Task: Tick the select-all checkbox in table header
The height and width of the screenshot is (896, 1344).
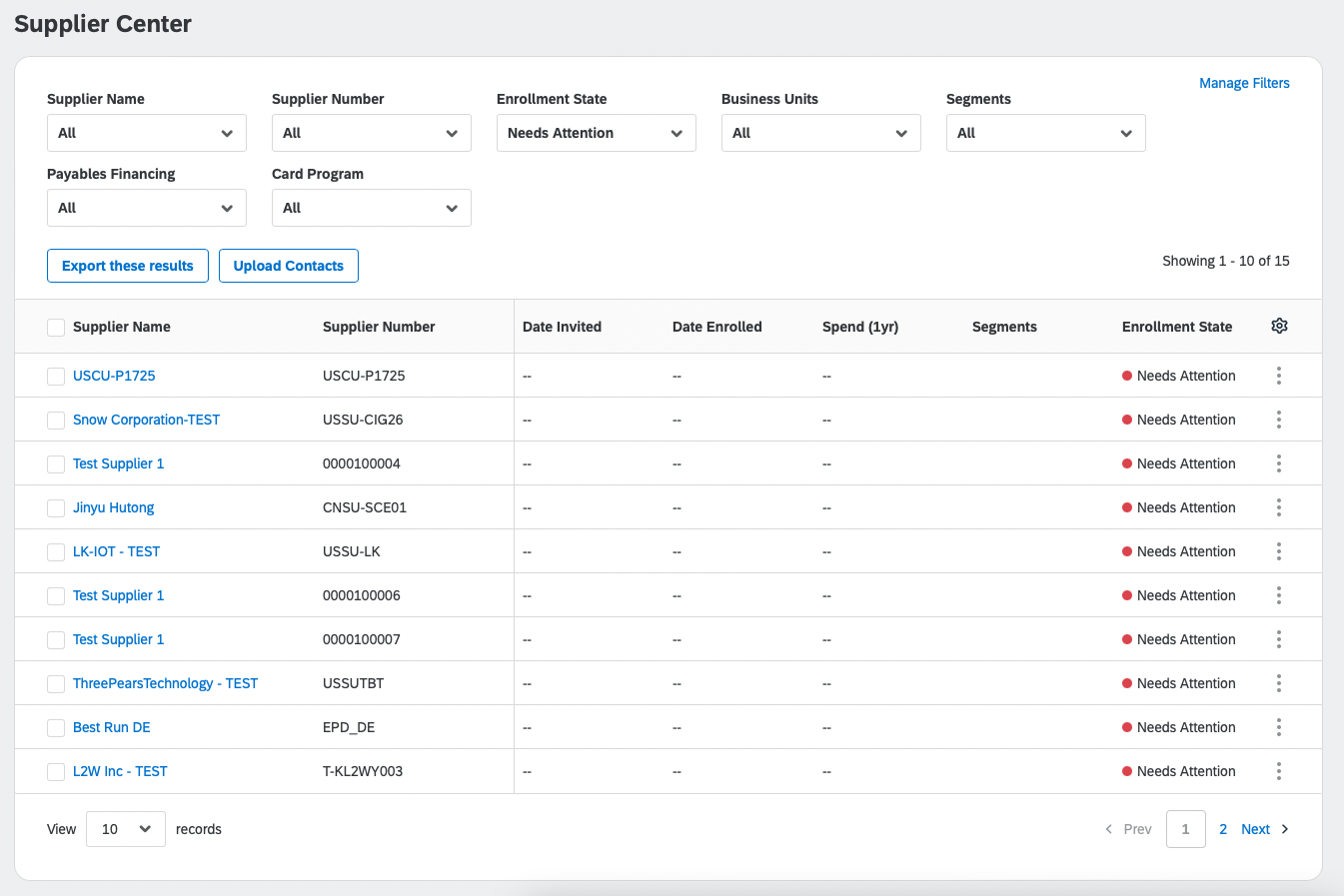Action: click(x=56, y=327)
